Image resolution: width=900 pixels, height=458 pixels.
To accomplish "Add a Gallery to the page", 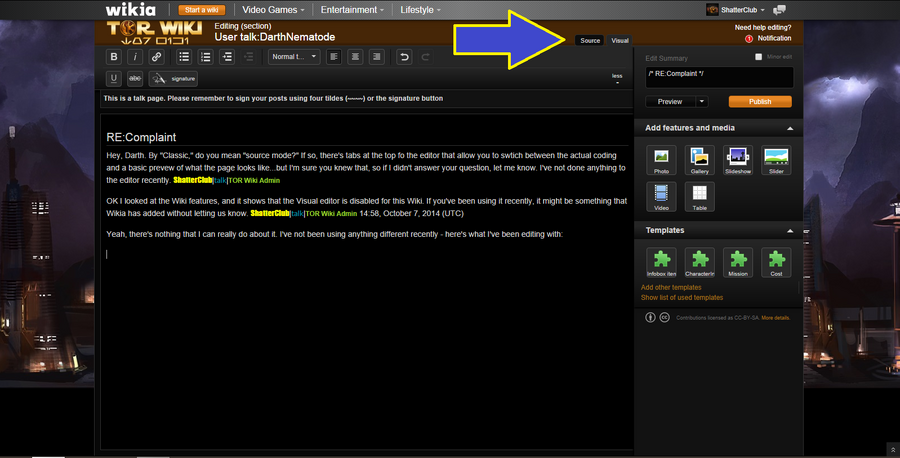I will pyautogui.click(x=700, y=160).
